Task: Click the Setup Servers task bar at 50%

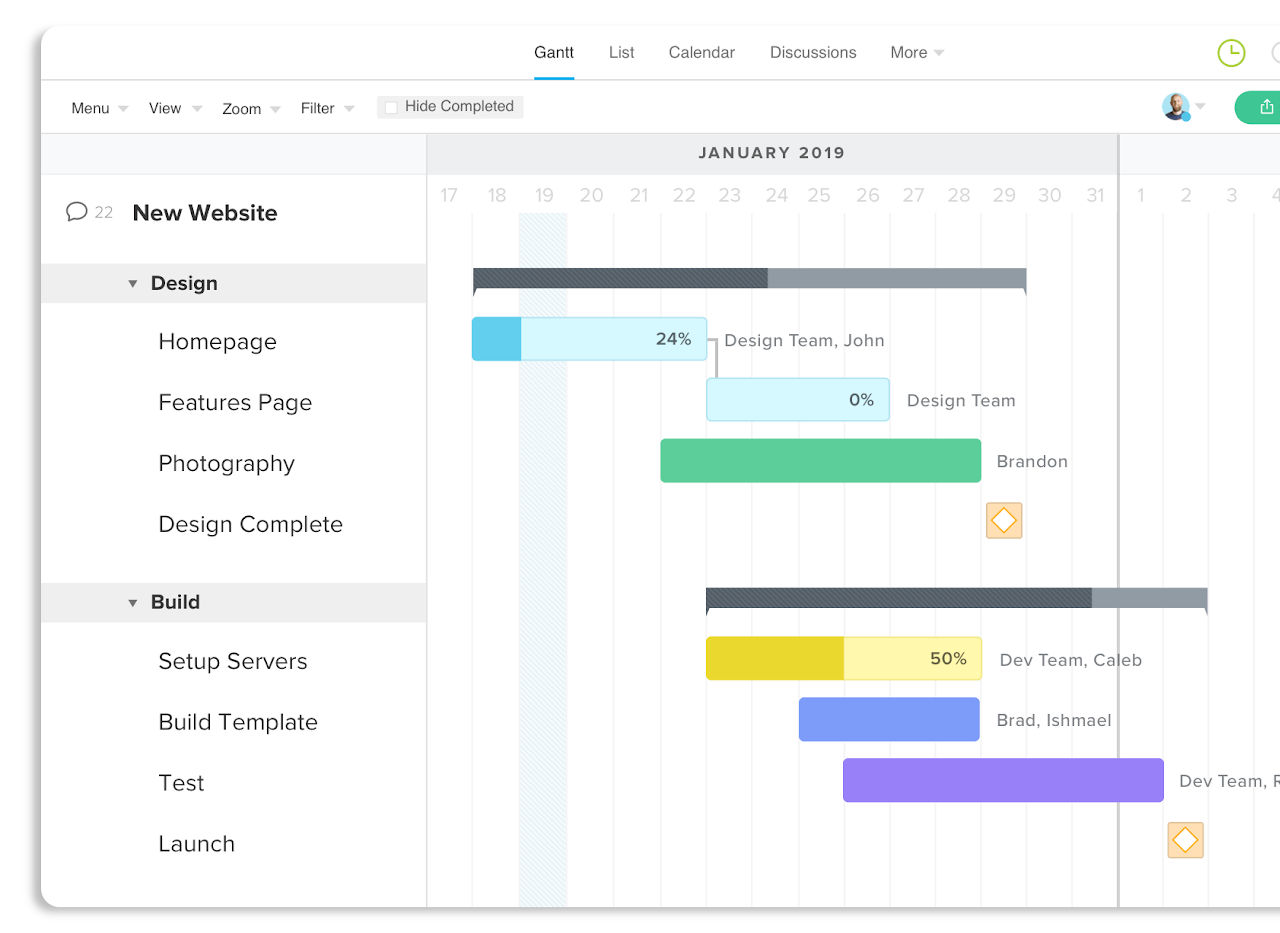Action: click(844, 658)
